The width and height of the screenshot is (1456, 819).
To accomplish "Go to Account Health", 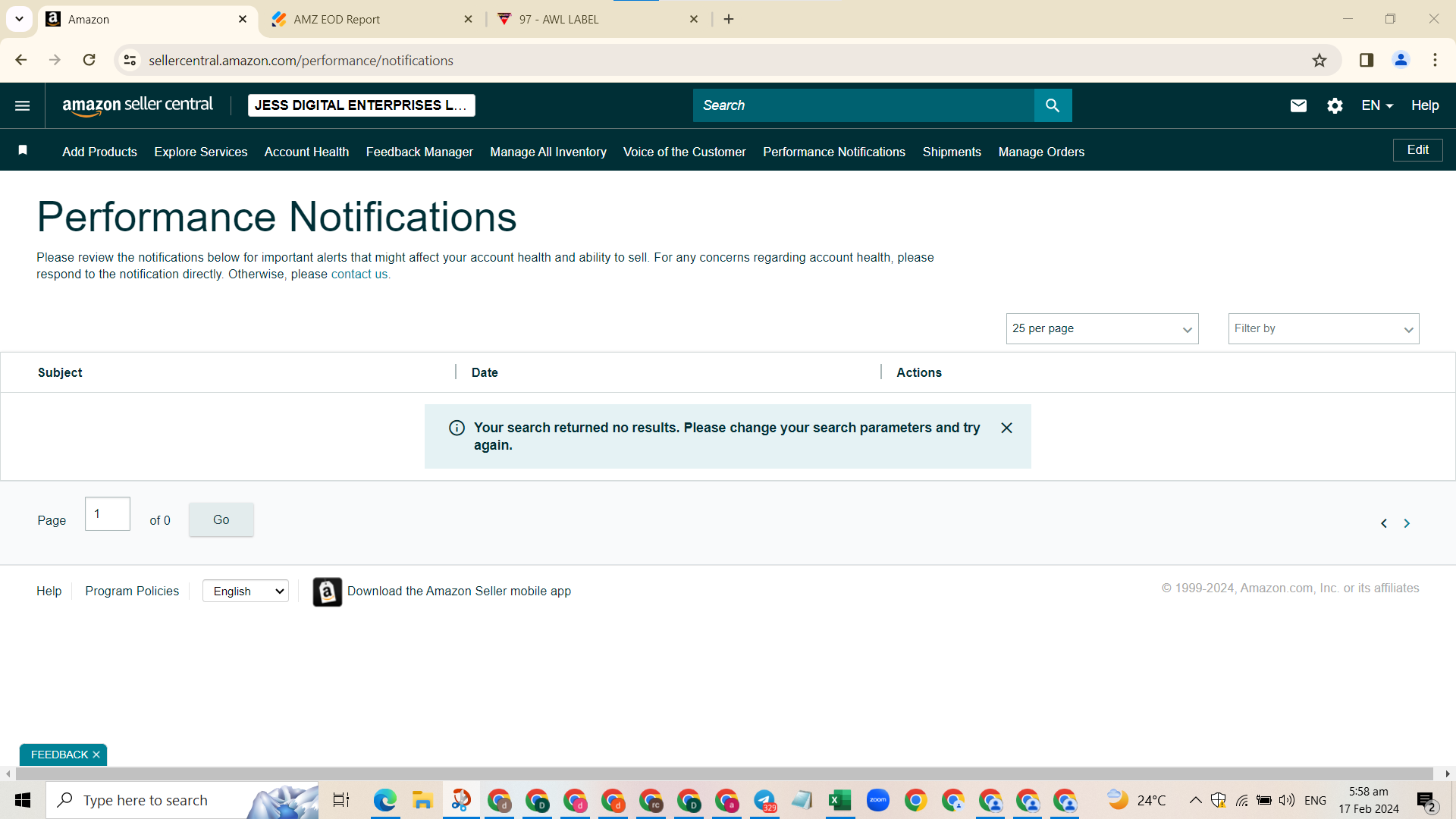I will click(306, 152).
